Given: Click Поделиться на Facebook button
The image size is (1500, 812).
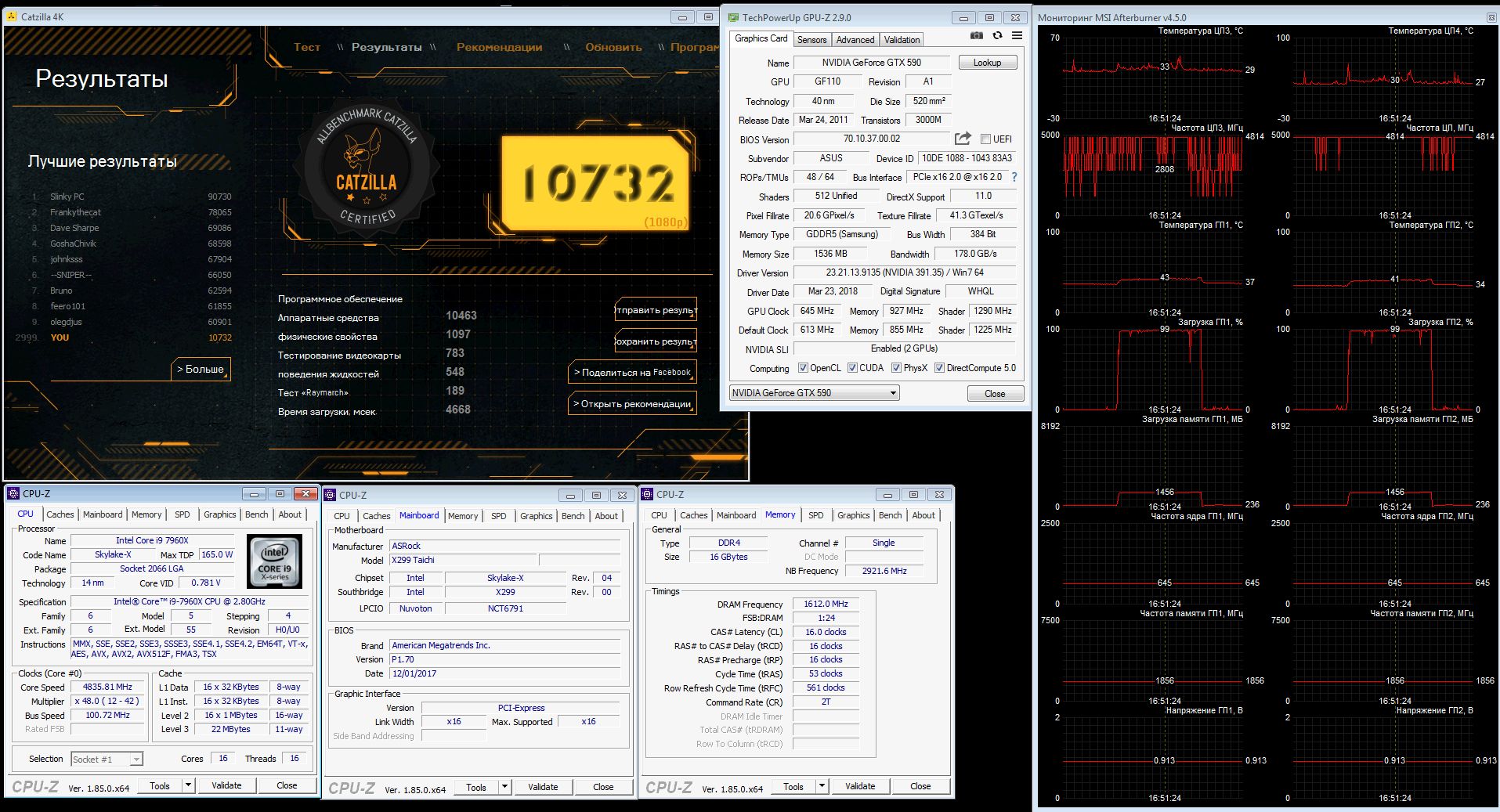Looking at the screenshot, I should click(632, 373).
